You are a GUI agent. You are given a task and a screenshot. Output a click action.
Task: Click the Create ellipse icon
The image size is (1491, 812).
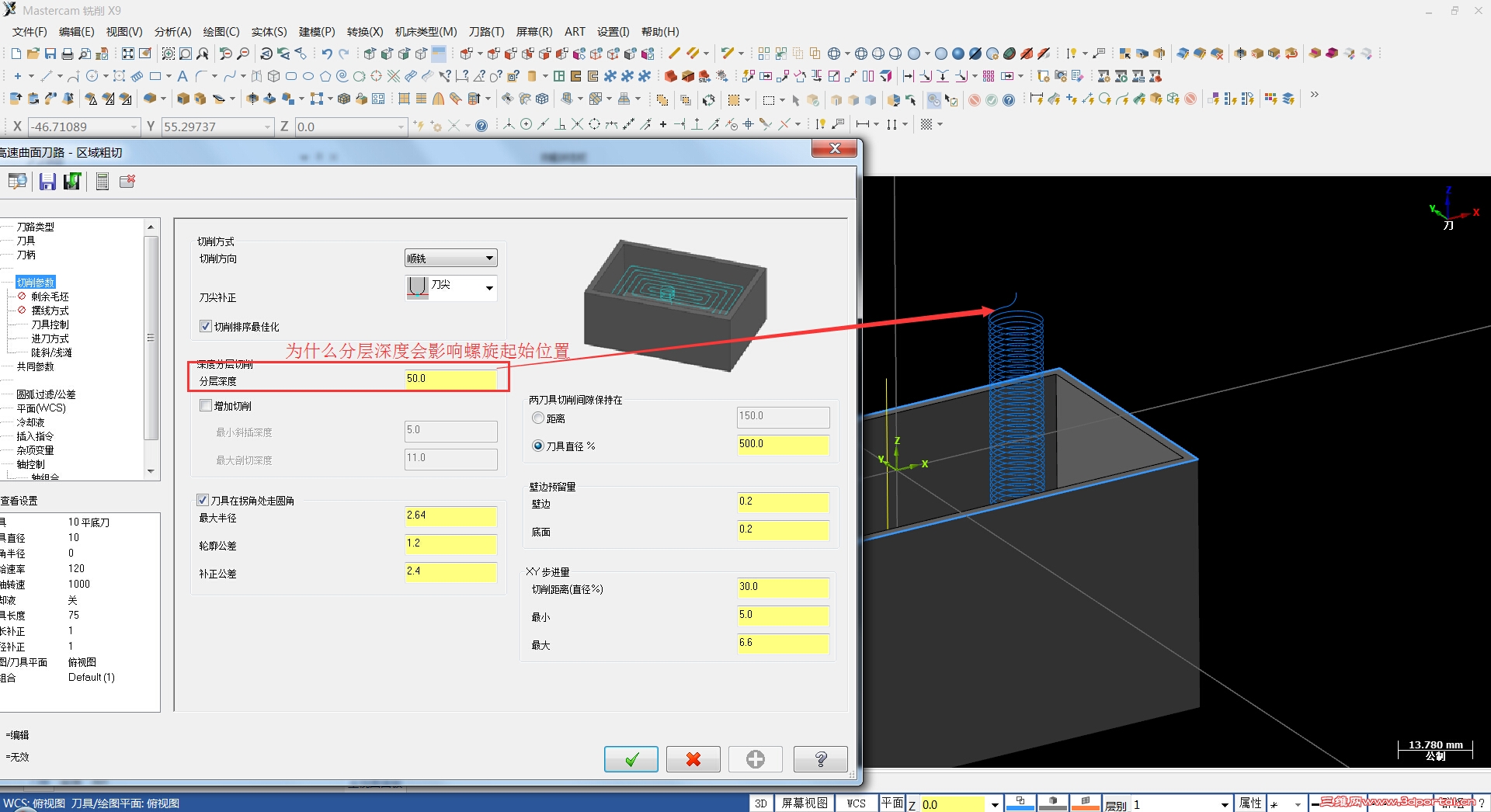pyautogui.click(x=308, y=76)
